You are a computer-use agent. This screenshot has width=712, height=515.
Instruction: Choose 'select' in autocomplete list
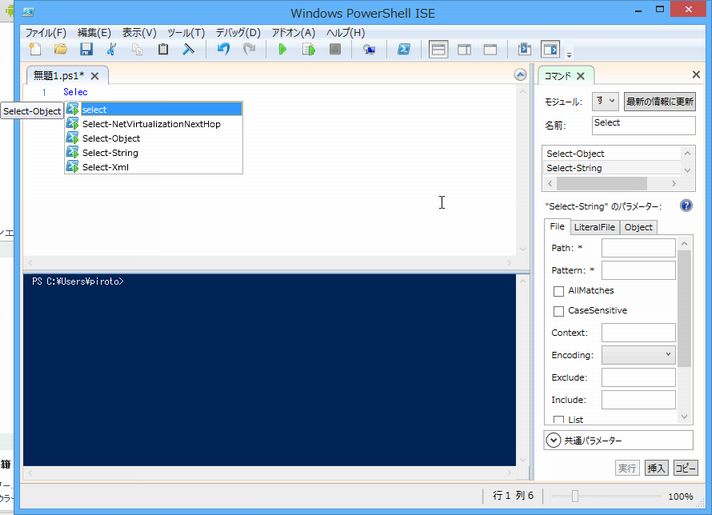(153, 109)
